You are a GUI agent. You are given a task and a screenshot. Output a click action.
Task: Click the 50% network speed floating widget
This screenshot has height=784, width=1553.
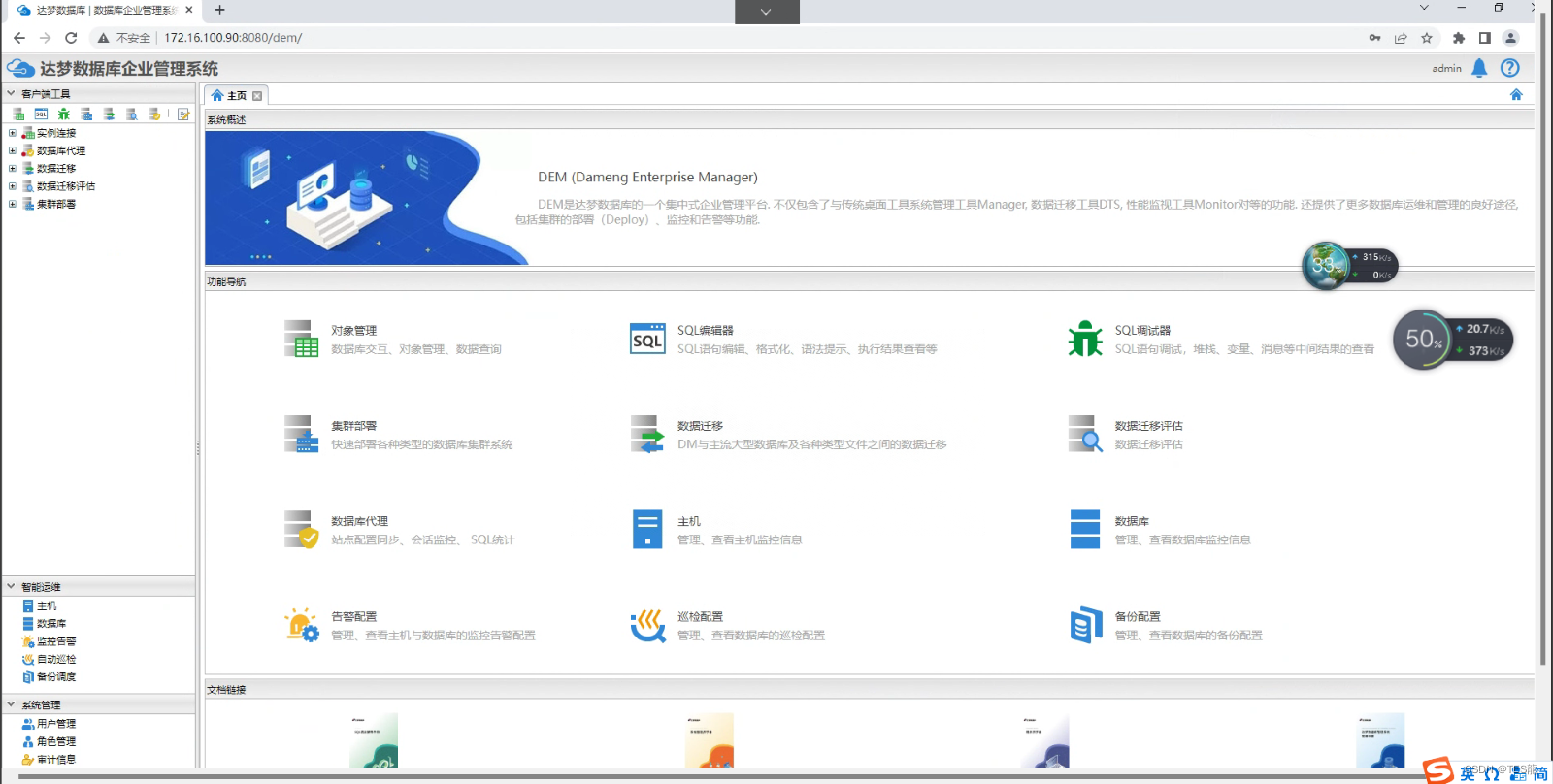(1452, 340)
